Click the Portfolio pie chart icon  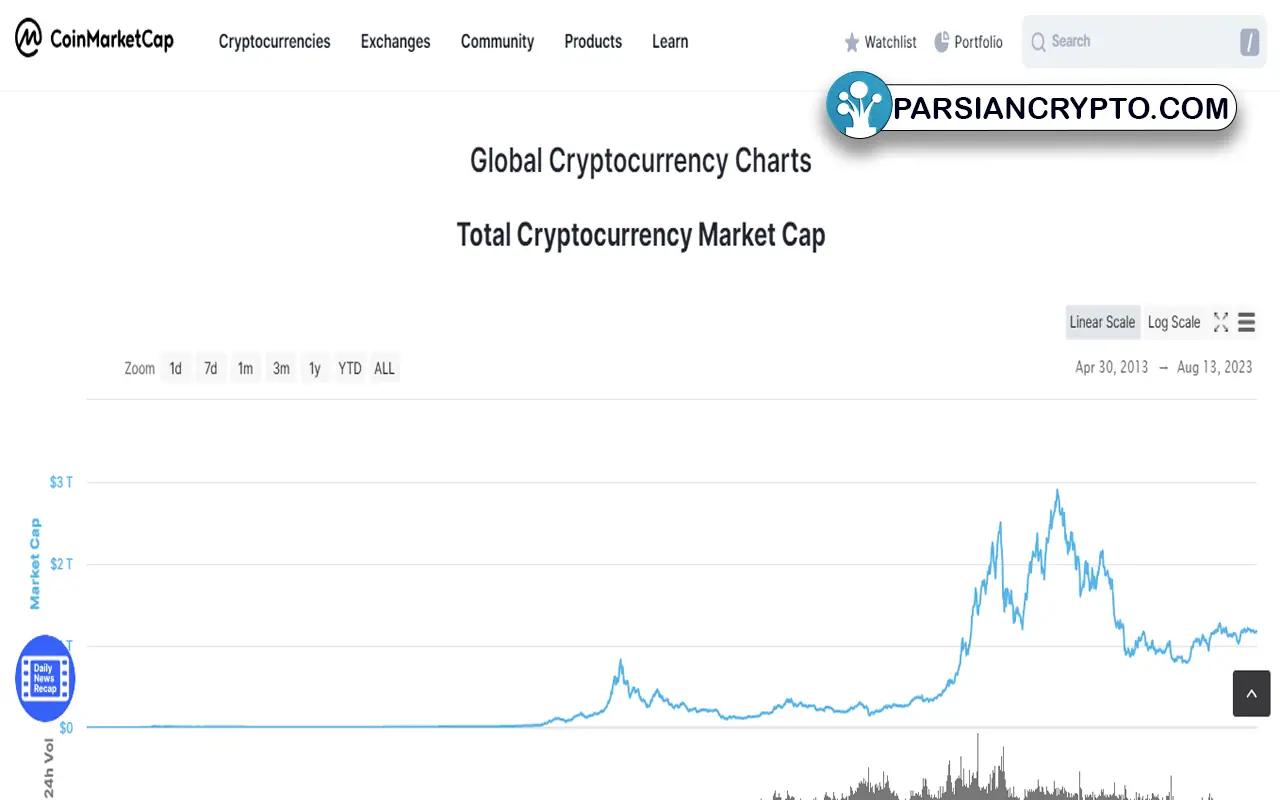942,41
